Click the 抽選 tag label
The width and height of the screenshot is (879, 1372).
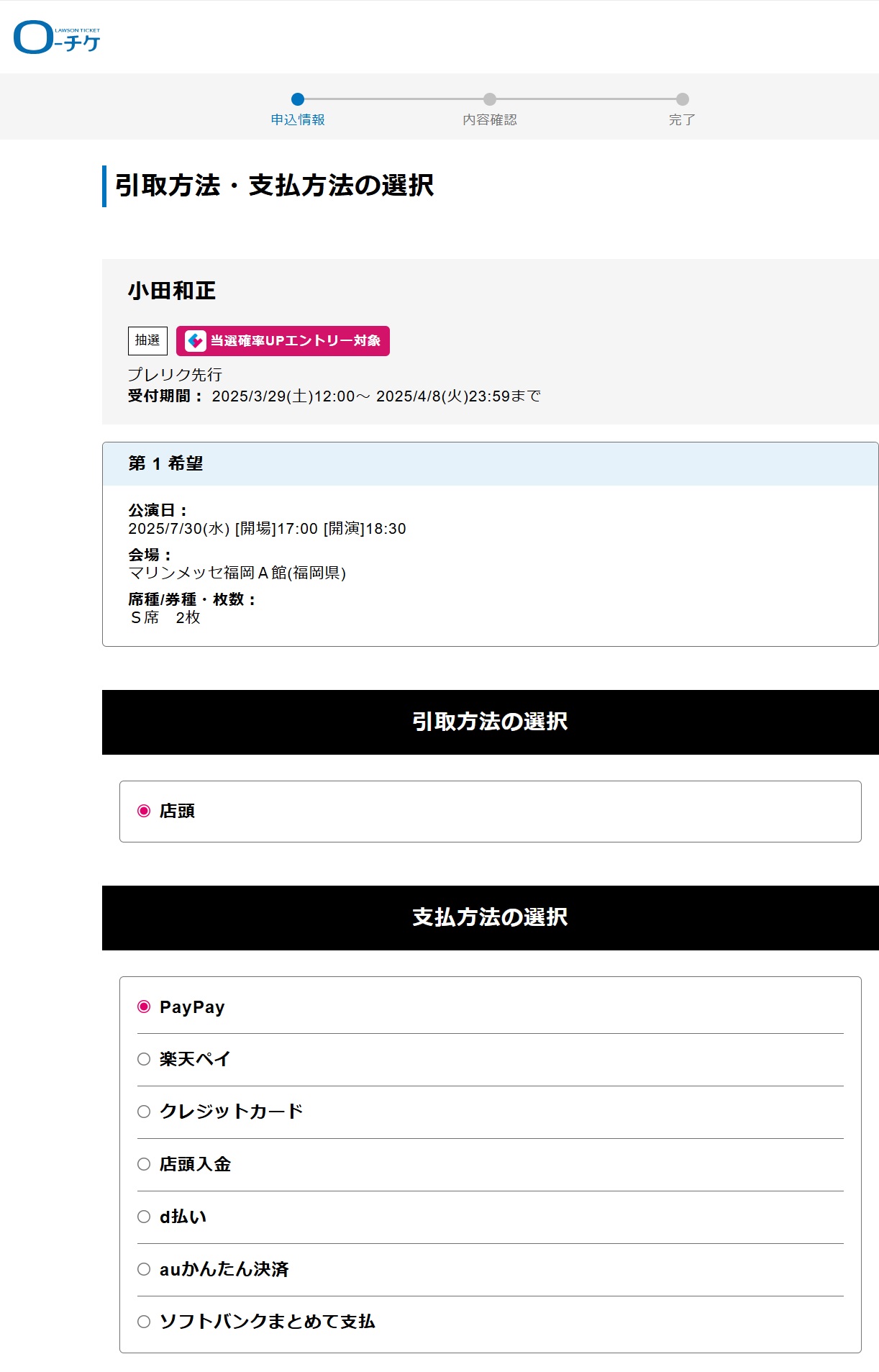(x=147, y=340)
